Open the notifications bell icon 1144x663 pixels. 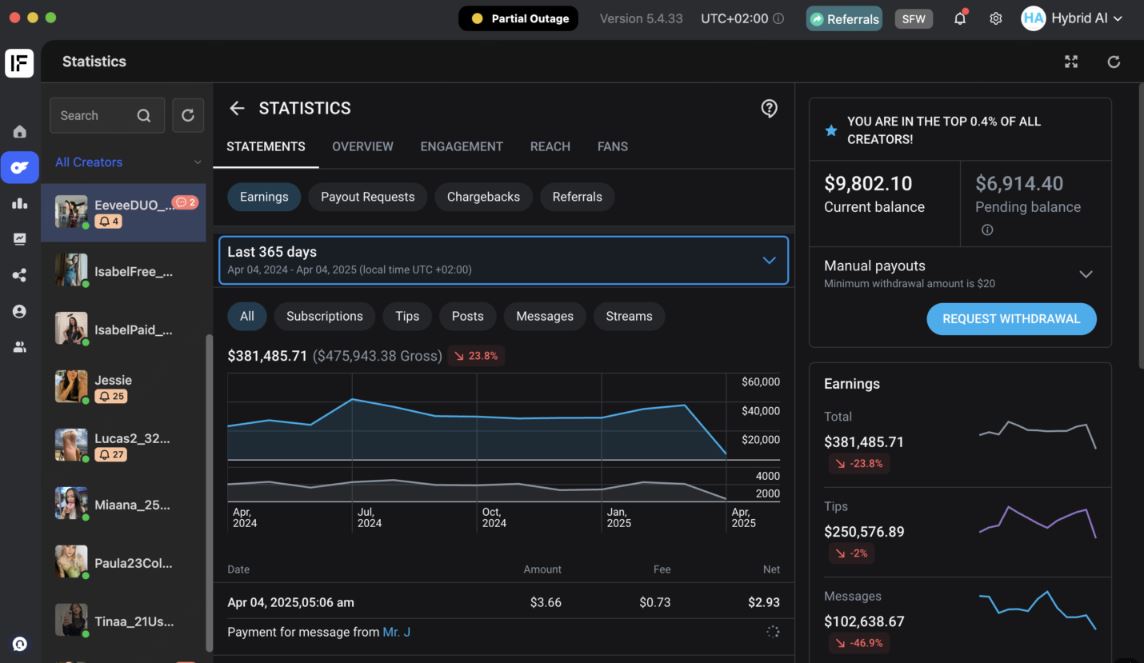[x=960, y=19]
